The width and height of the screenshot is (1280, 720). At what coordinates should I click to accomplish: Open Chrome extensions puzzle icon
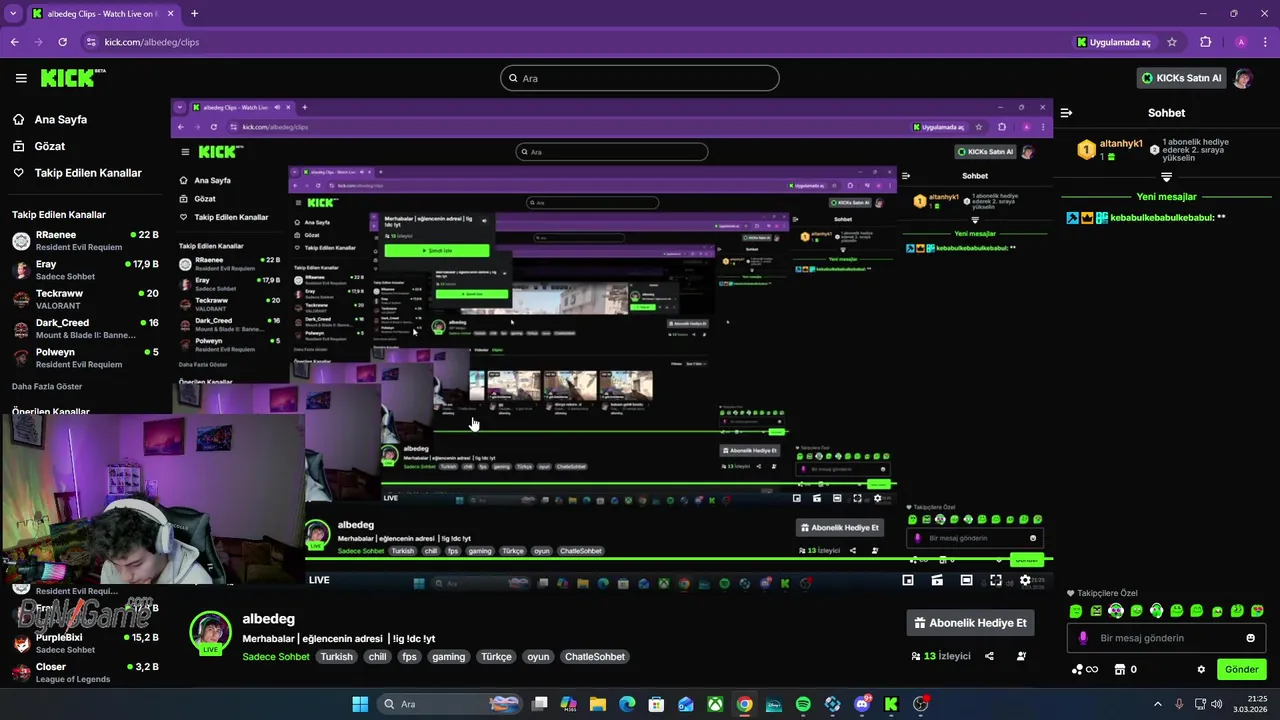point(1205,42)
